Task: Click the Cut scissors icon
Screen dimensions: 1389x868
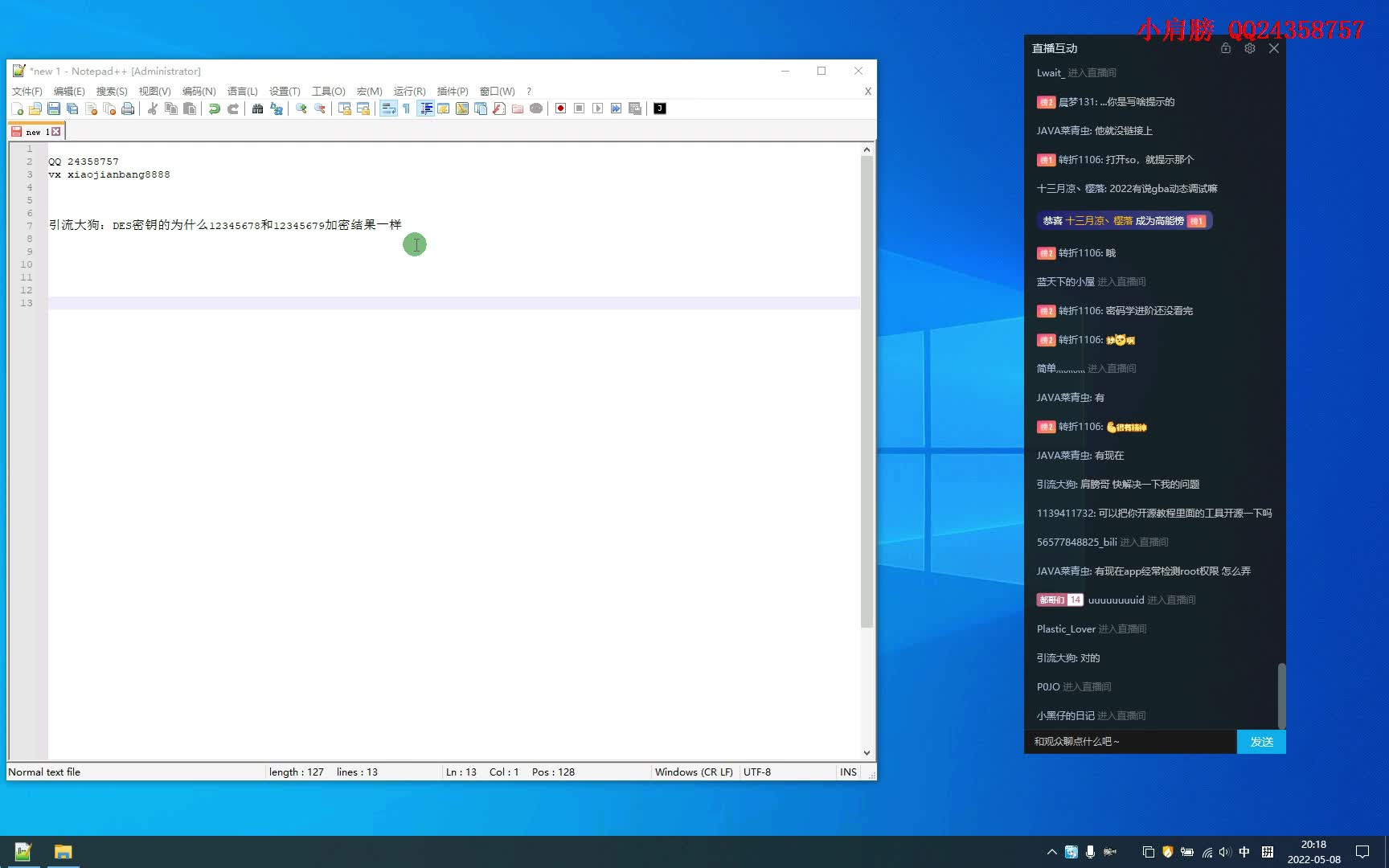Action: (152, 108)
